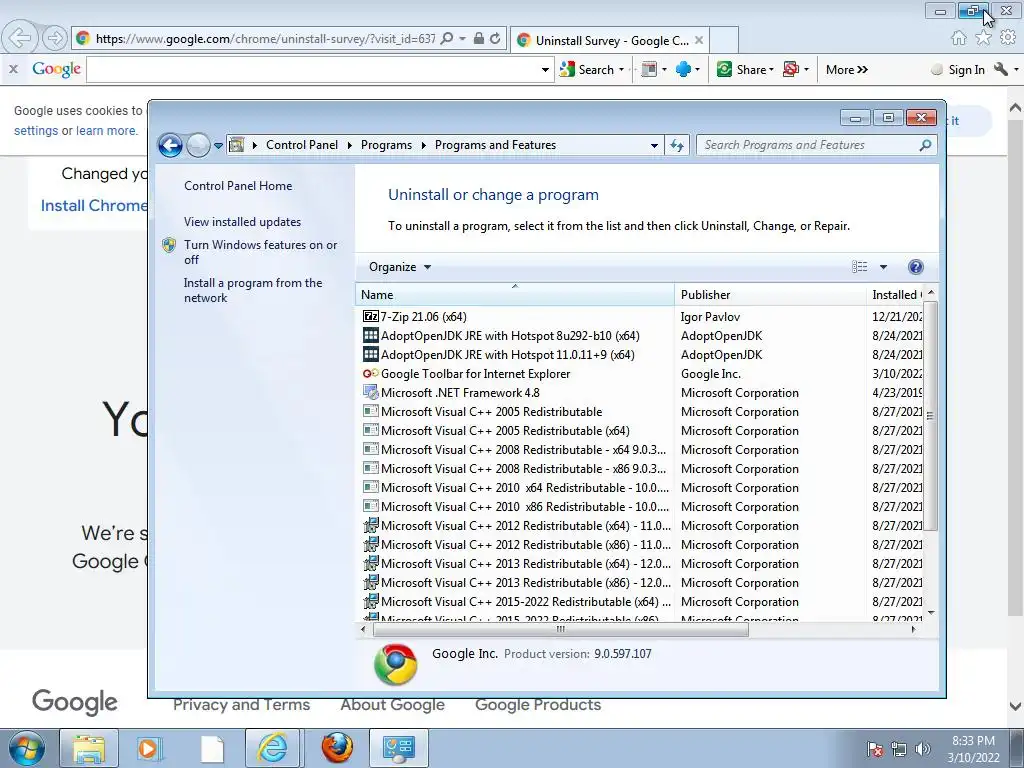1024x768 pixels.
Task: Click the Google Toolbar popup blocker icon
Action: [790, 69]
